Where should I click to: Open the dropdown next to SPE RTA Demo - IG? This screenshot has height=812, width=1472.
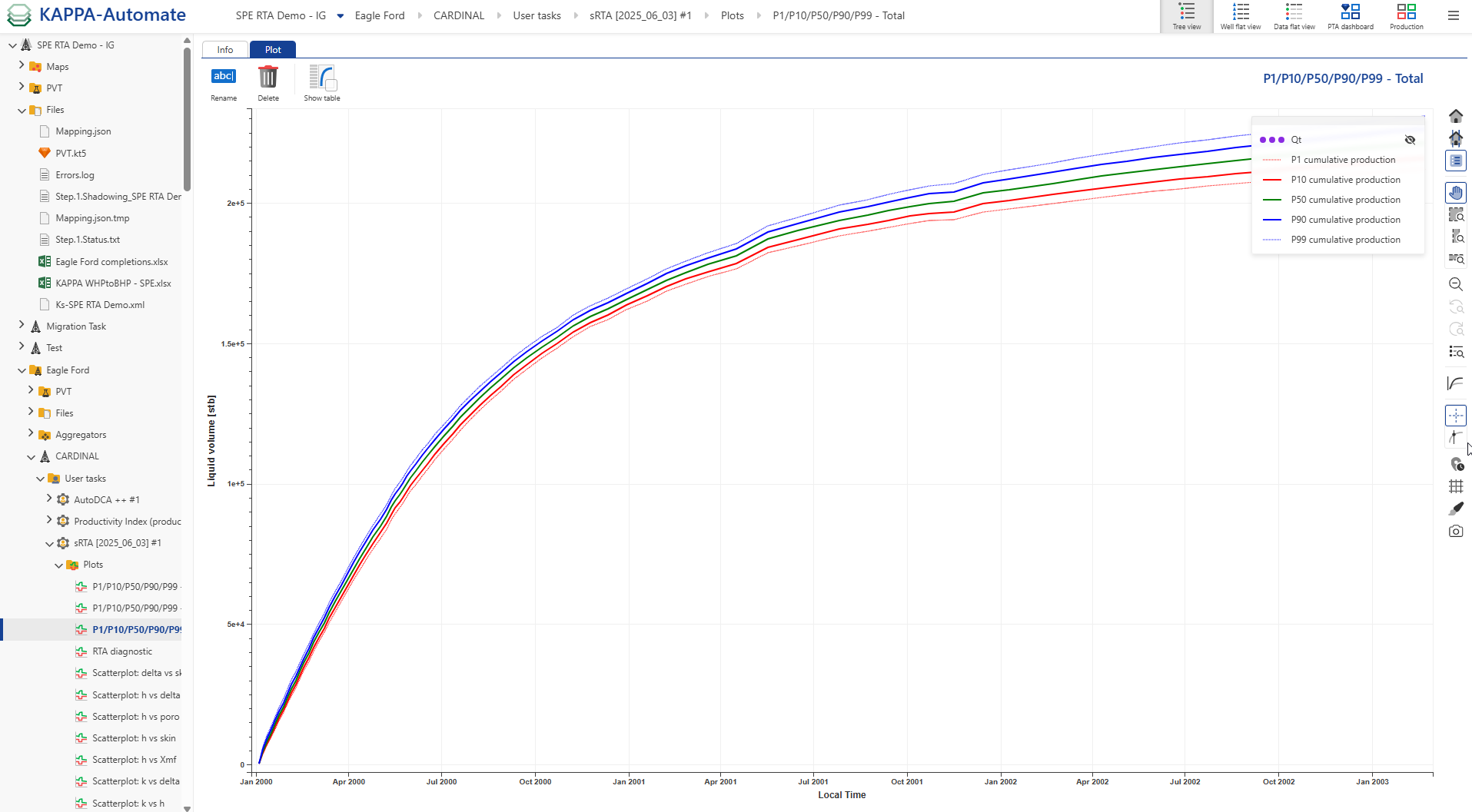coord(340,15)
